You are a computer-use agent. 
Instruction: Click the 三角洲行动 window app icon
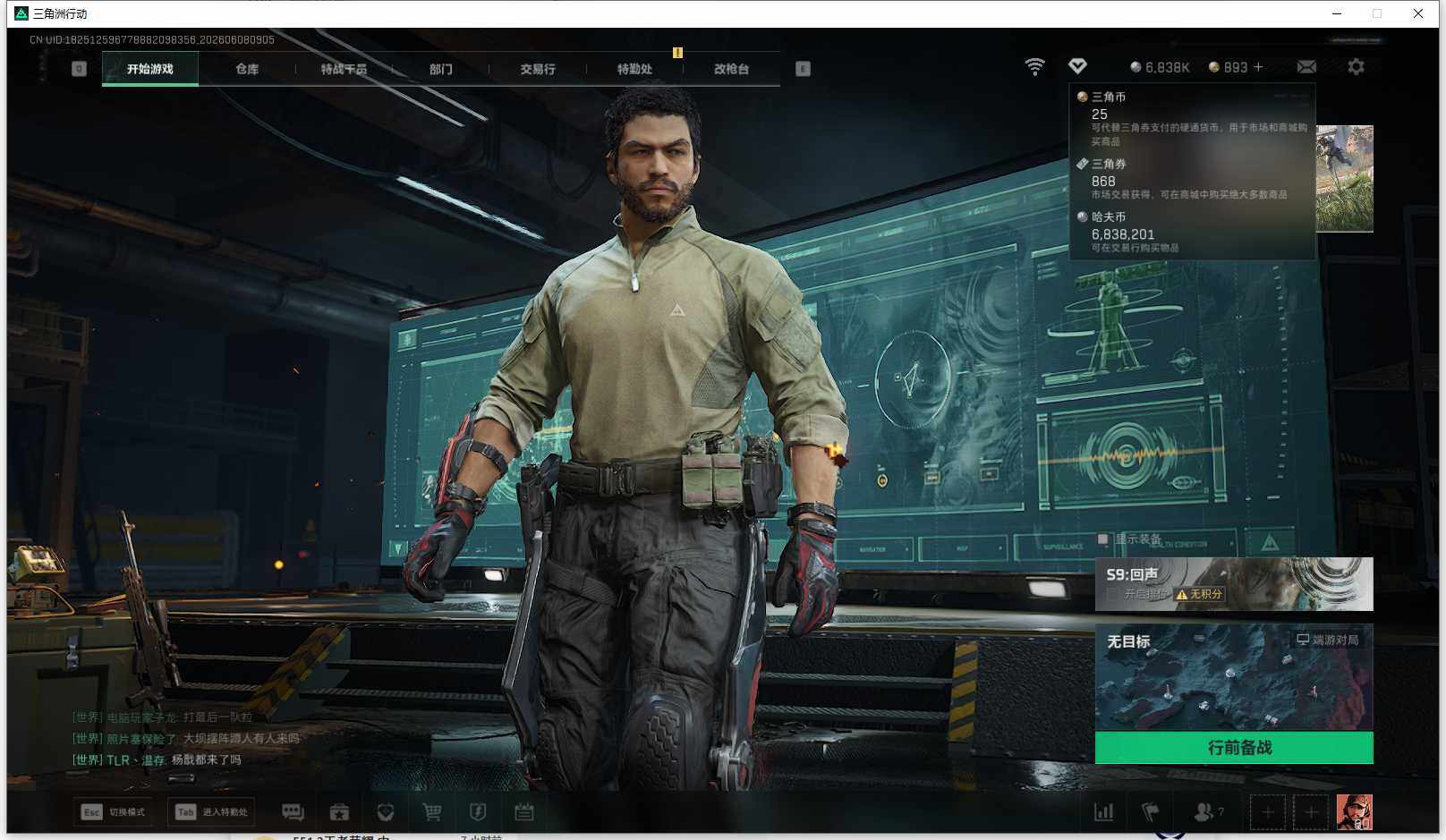pos(21,13)
